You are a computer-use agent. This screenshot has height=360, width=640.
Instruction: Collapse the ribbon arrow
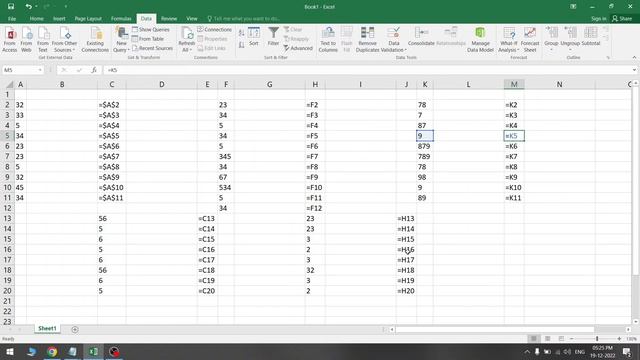coord(634,58)
